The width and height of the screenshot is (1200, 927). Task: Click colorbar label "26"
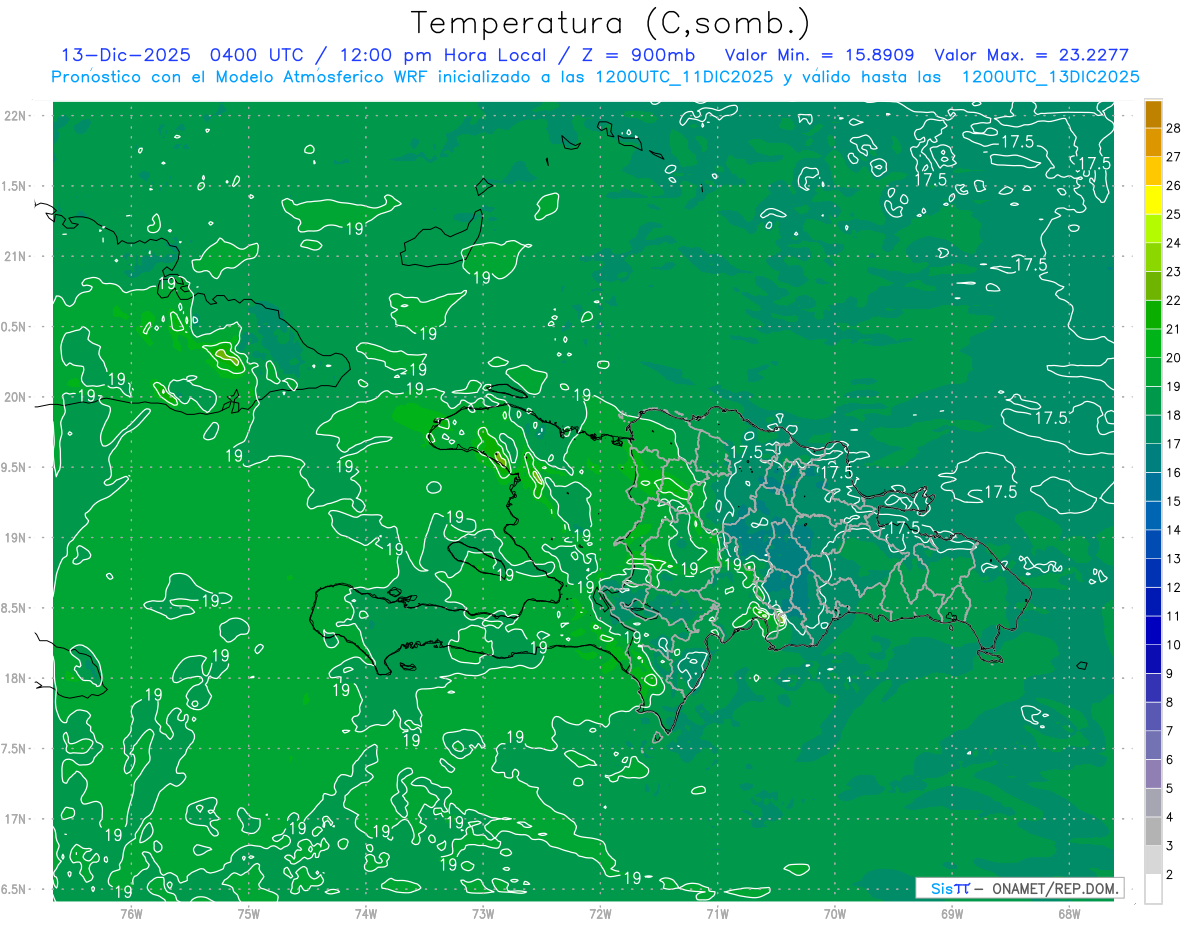tap(1174, 185)
